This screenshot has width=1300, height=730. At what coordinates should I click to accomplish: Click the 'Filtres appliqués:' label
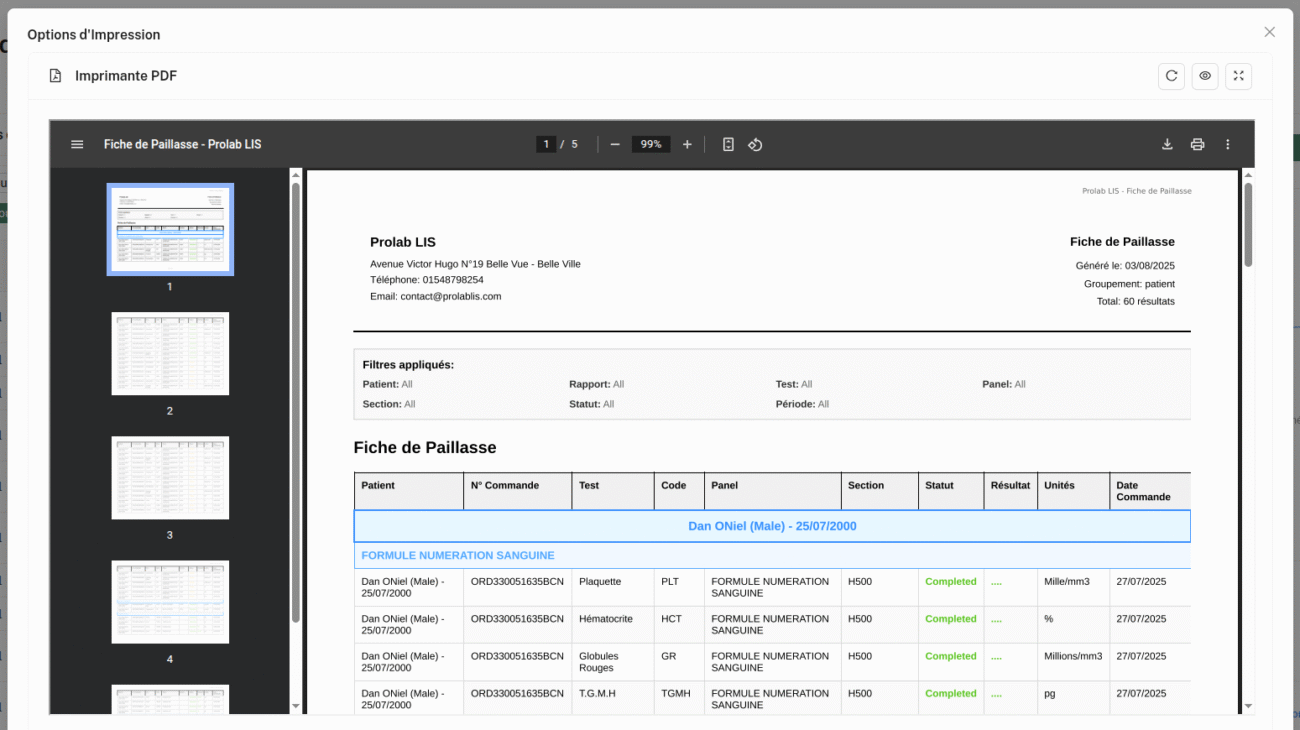pyautogui.click(x=408, y=365)
